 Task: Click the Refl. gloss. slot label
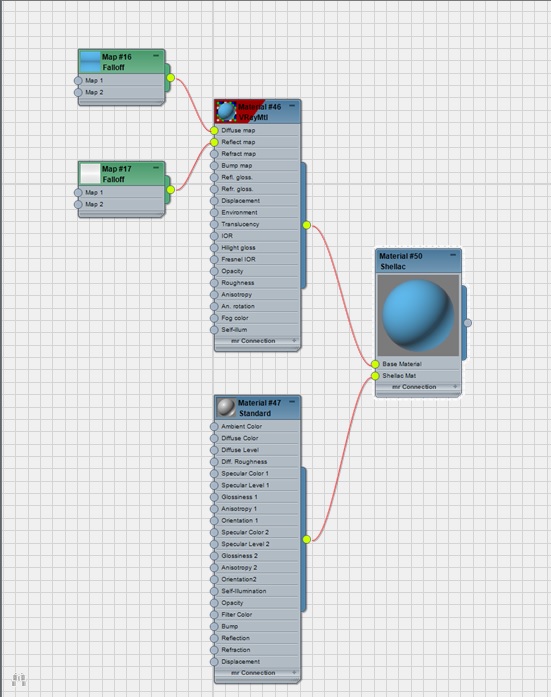coord(237,177)
